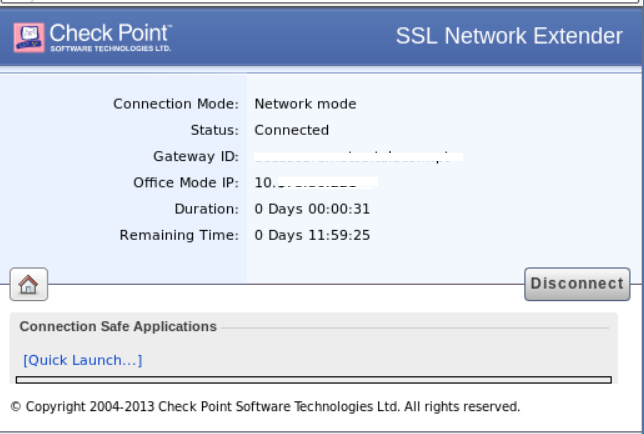Screen dimensions: 644x434
Task: Click the Remaining Time value 0 Days 11:59:25
Action: (312, 235)
